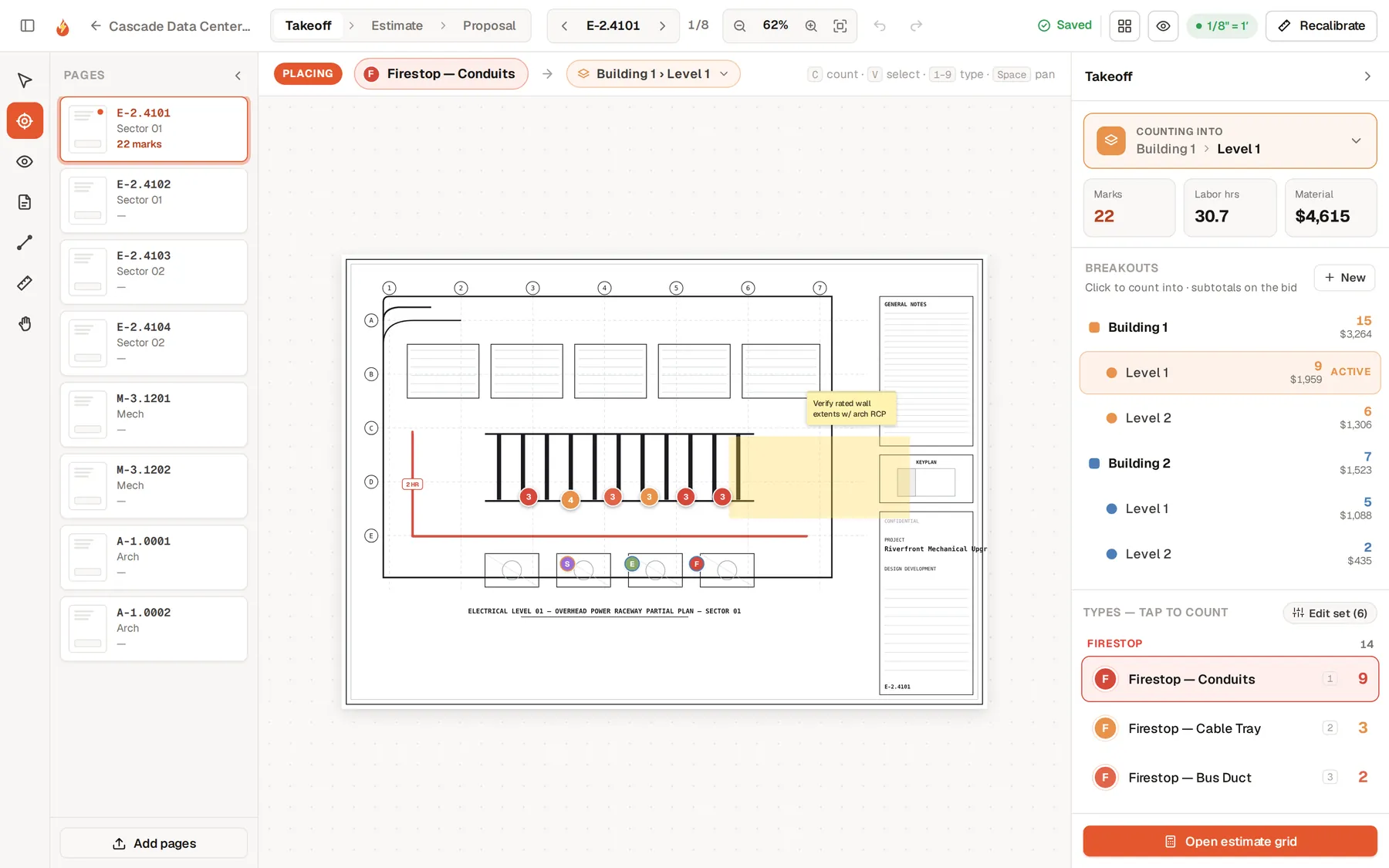The height and width of the screenshot is (868, 1389).
Task: Undo the last action
Action: pyautogui.click(x=880, y=25)
